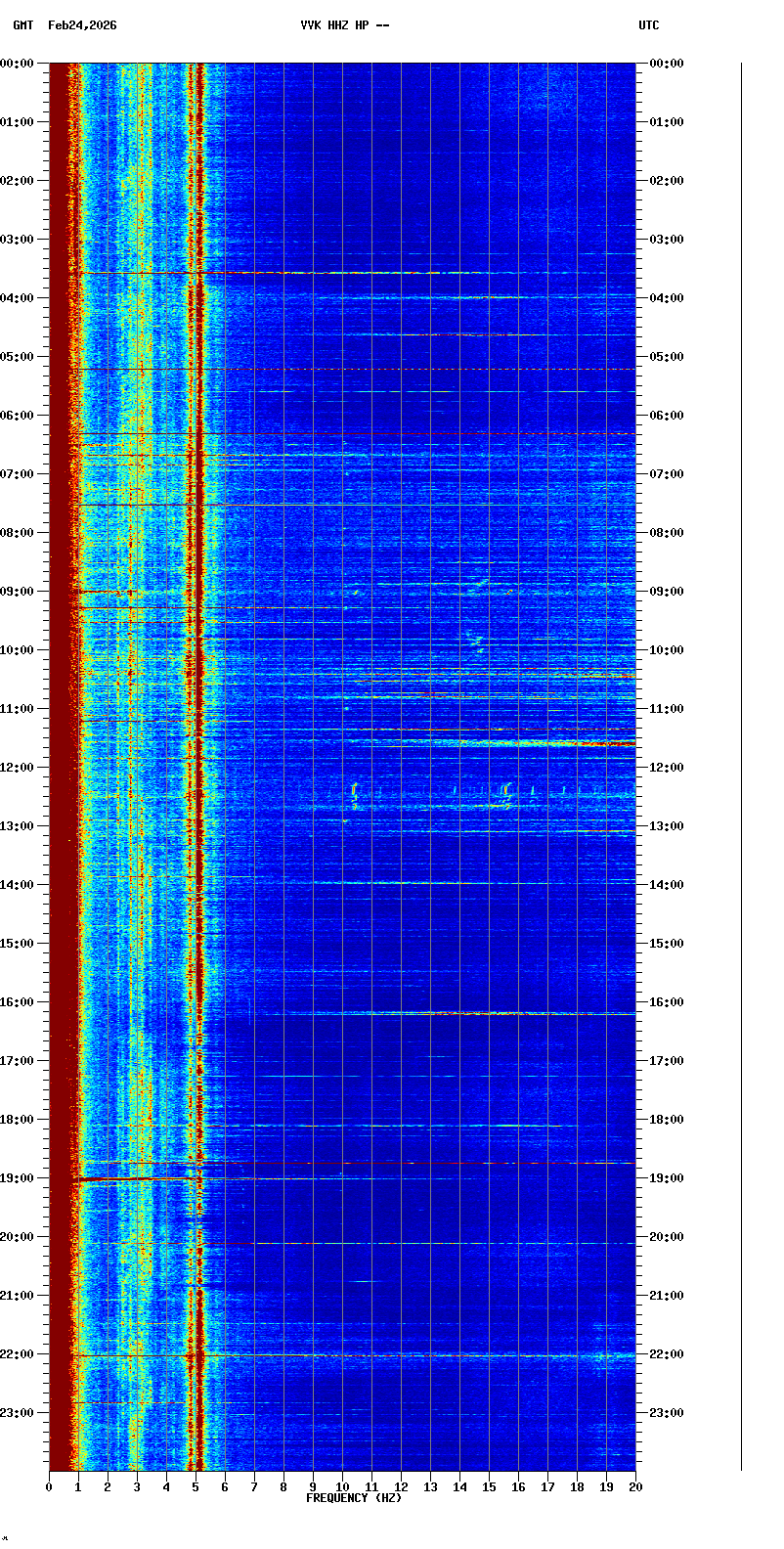
Task: Click the 0 Hz frequency tick label
Action: click(x=49, y=1487)
